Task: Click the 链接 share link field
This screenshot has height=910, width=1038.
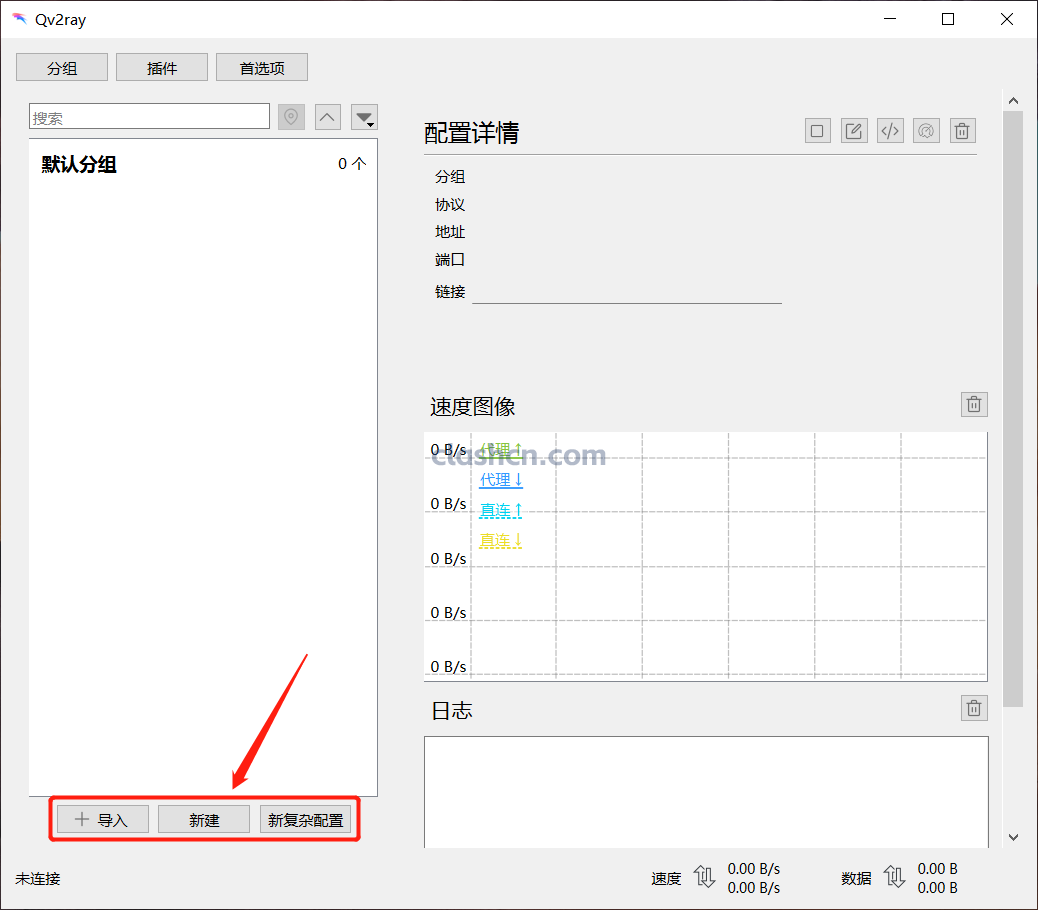Action: 627,292
